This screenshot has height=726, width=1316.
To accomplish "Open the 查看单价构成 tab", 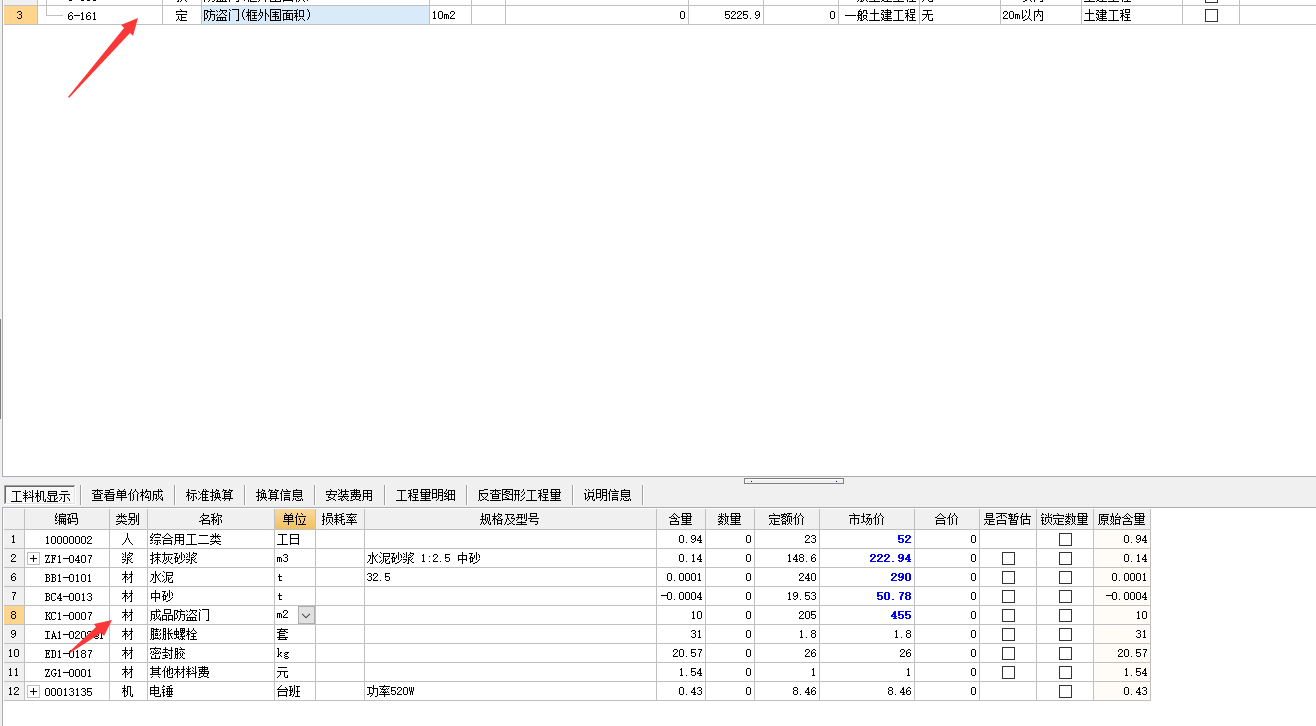I will 127,495.
